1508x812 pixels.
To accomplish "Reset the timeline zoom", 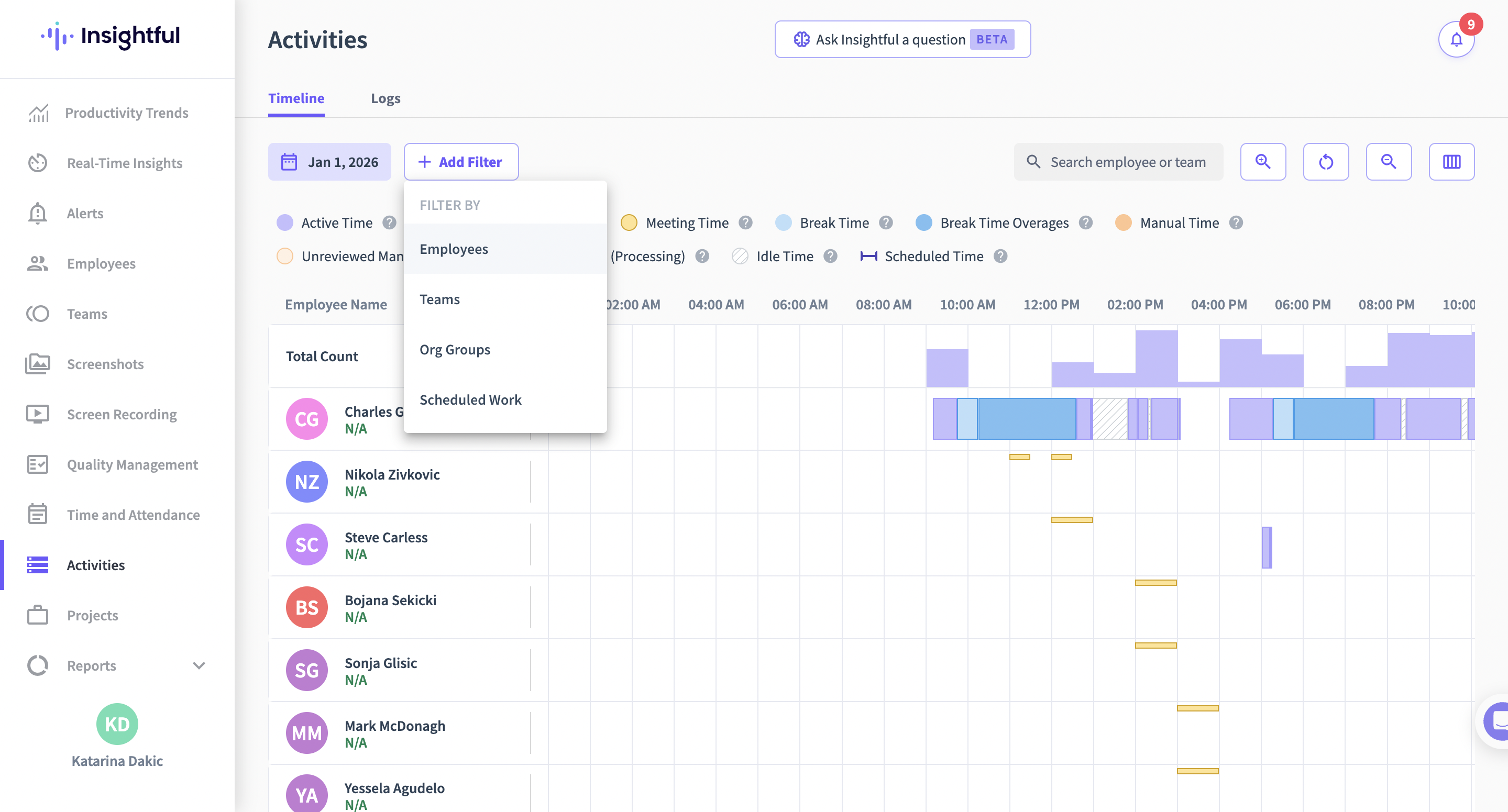I will pos(1326,161).
